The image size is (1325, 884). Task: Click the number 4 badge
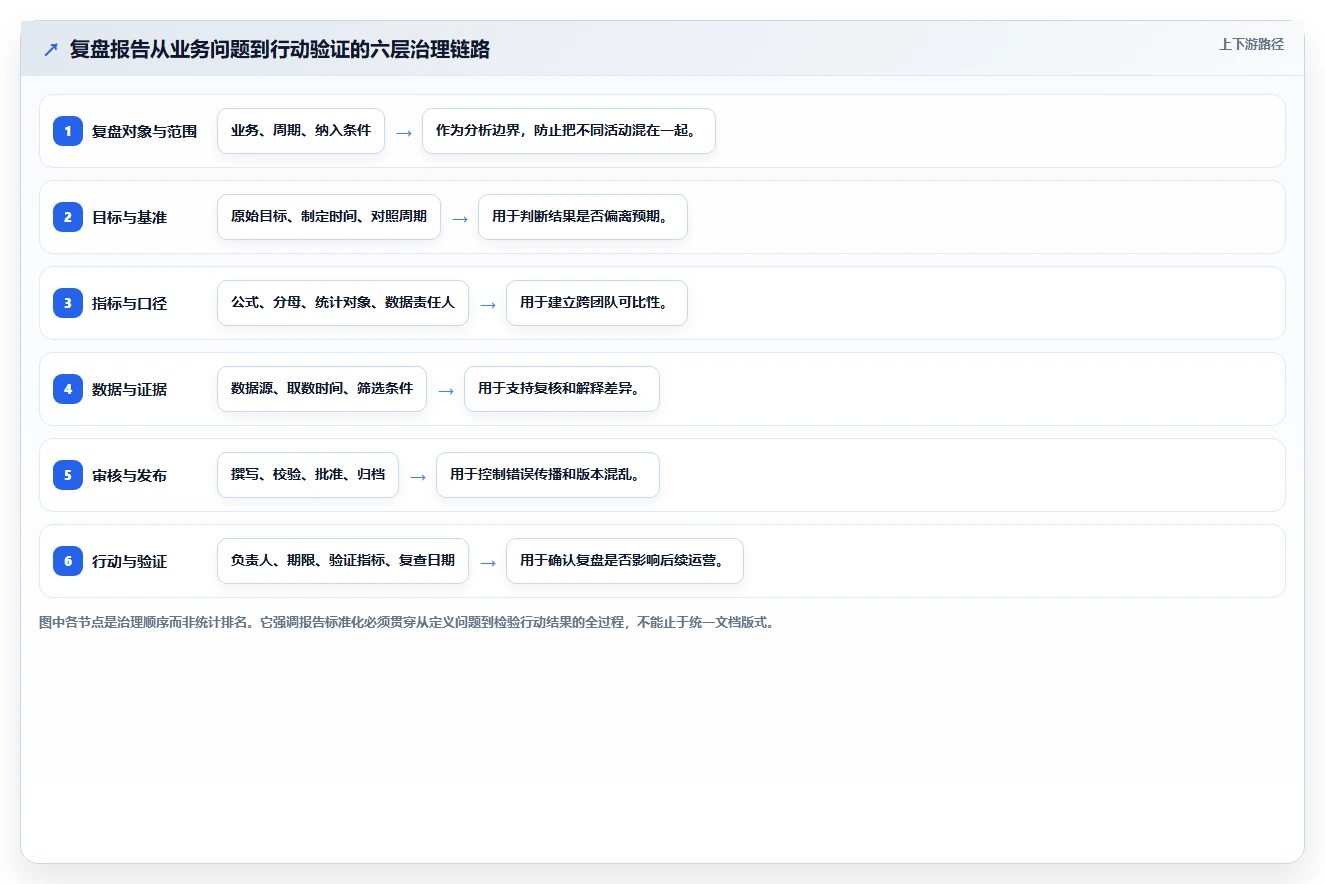(68, 389)
